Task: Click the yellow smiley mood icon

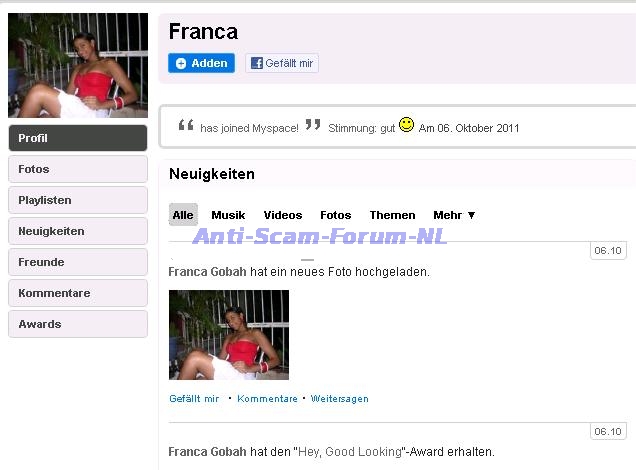Action: pyautogui.click(x=406, y=124)
